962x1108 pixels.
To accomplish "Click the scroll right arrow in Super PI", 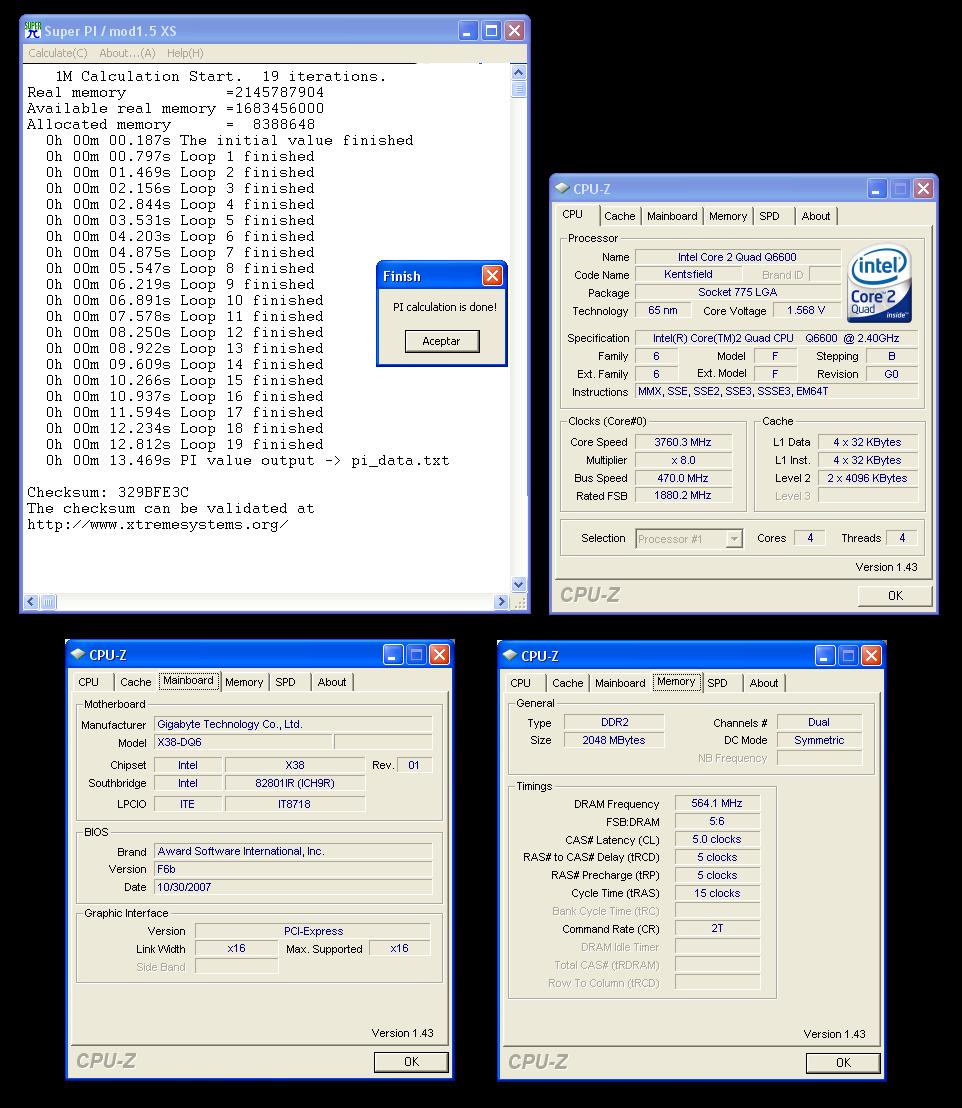I will (501, 602).
